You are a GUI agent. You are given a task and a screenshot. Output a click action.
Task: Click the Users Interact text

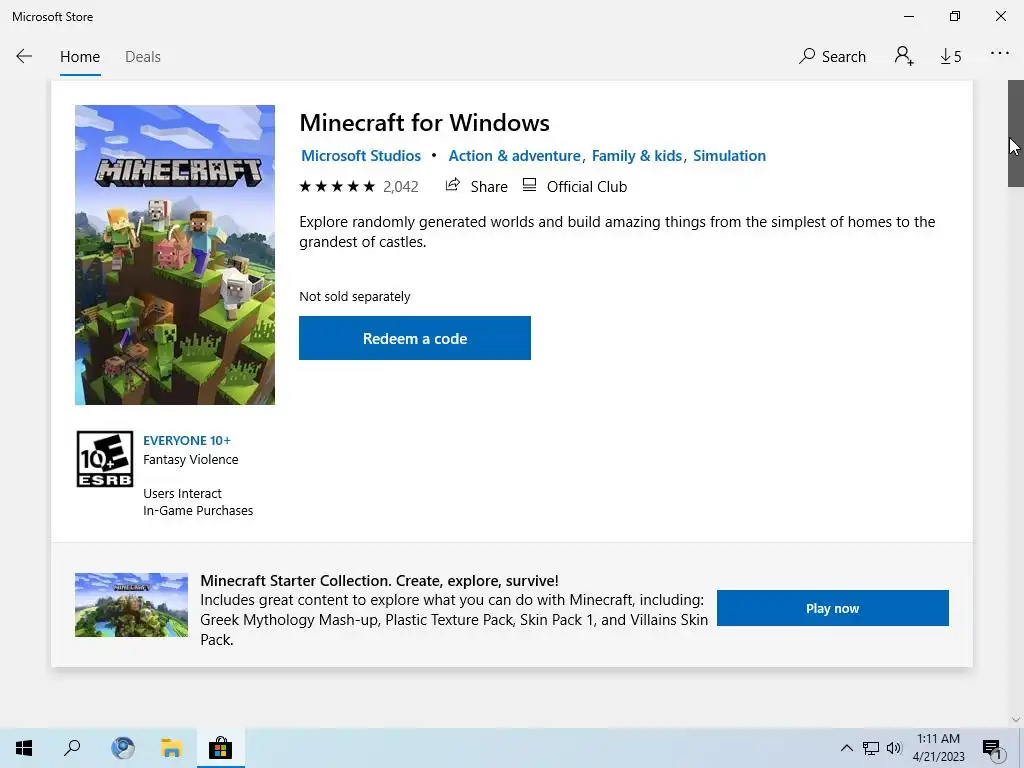182,494
